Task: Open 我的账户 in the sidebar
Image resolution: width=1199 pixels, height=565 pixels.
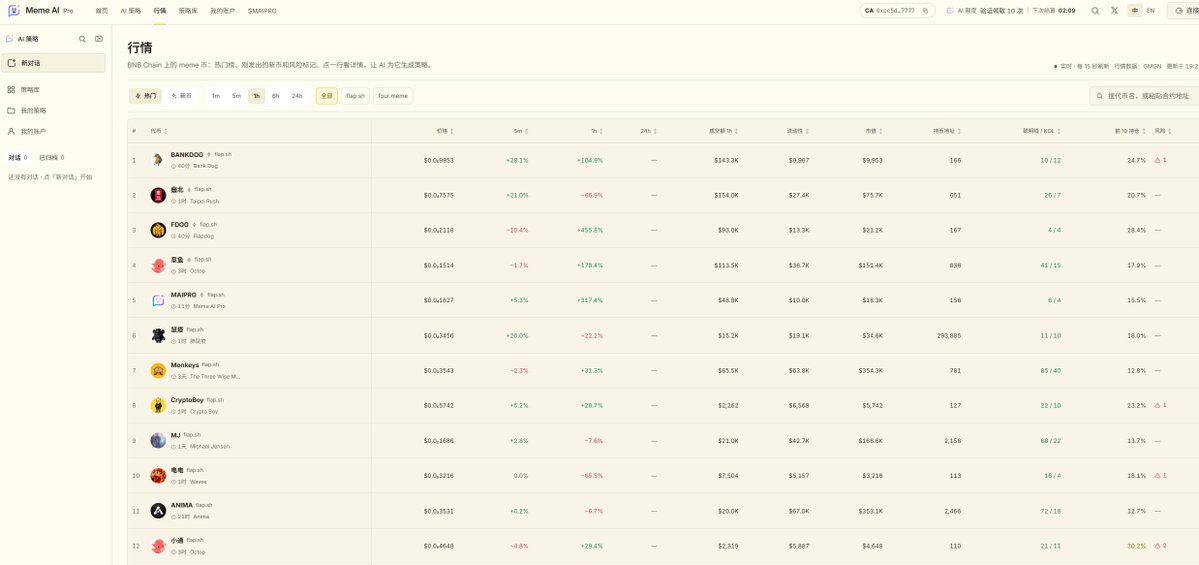Action: [x=56, y=132]
